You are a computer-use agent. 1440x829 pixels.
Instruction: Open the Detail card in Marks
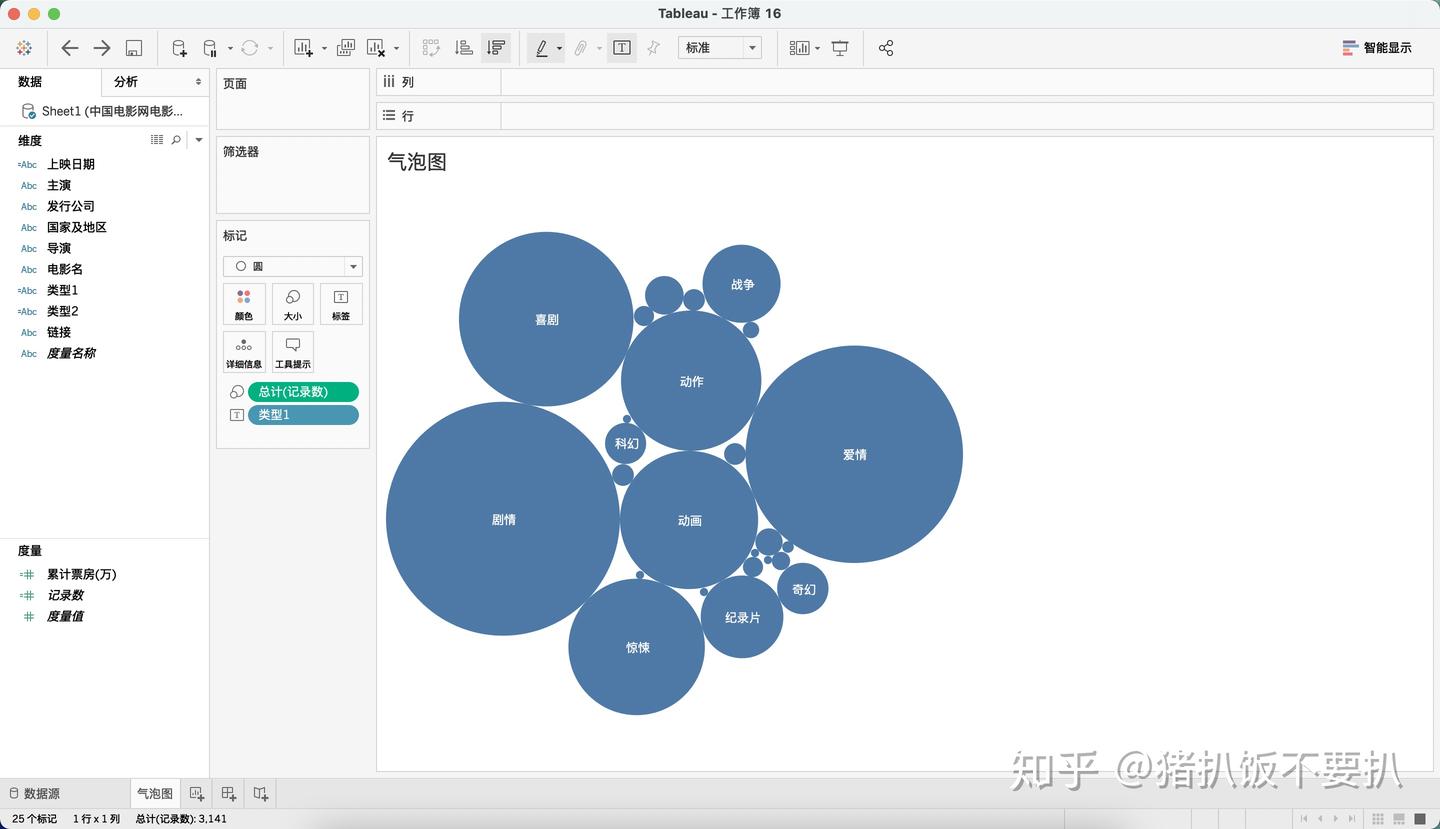pos(244,352)
